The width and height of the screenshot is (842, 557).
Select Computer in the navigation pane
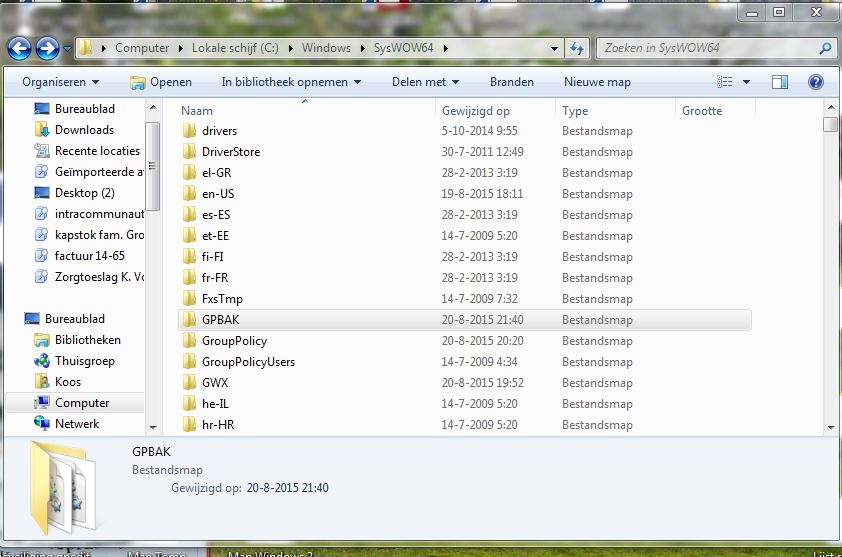point(72,402)
